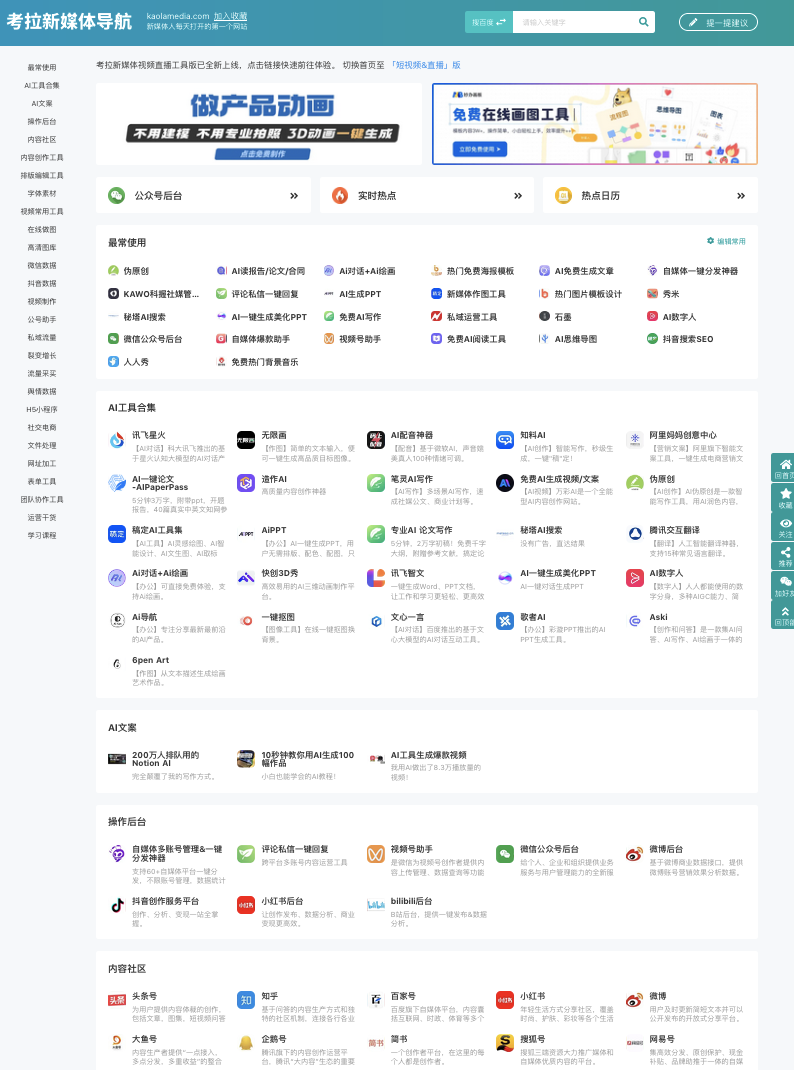Open the 小红书后台 icon

tap(246, 906)
